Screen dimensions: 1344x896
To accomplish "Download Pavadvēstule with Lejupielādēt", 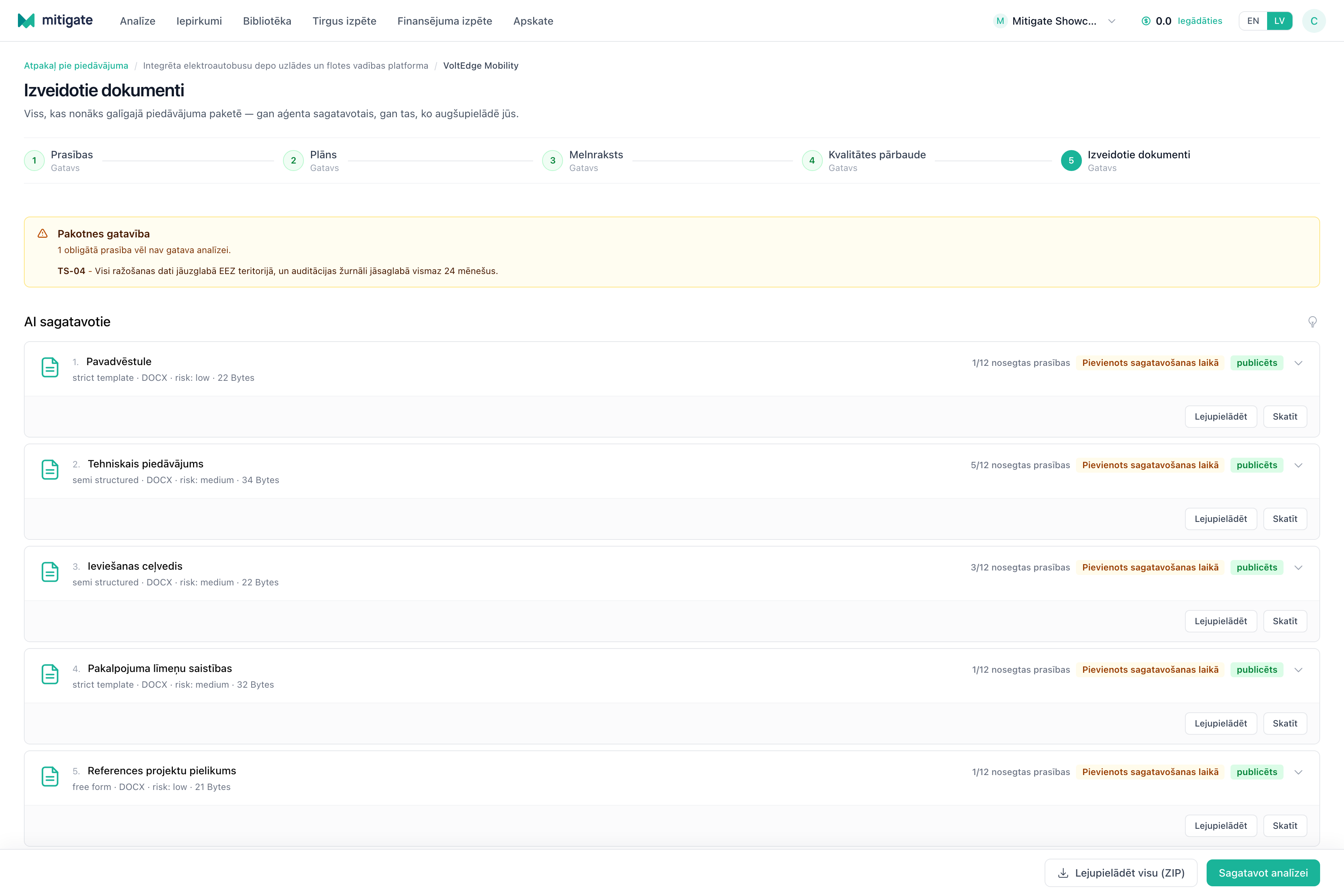I will 1220,417.
